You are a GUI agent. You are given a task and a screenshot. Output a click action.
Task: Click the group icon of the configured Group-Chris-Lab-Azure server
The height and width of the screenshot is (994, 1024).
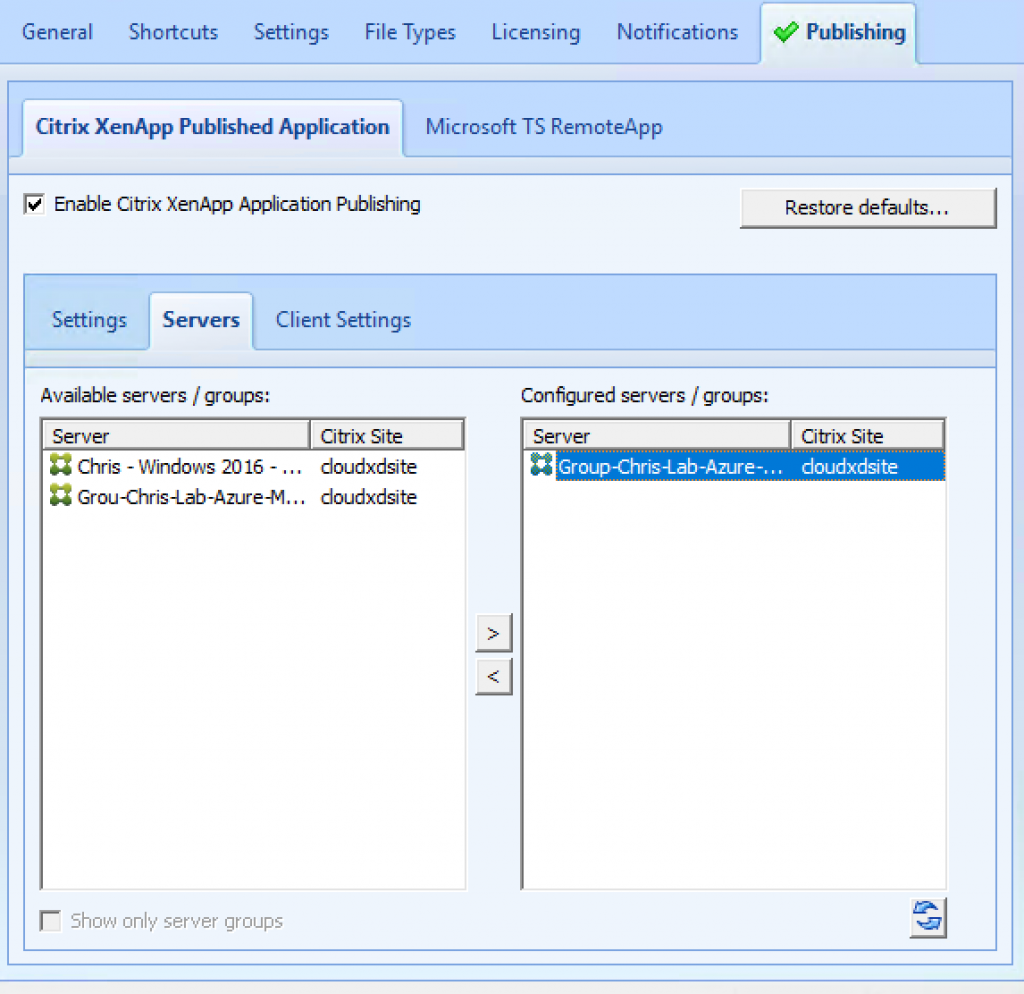pos(540,465)
